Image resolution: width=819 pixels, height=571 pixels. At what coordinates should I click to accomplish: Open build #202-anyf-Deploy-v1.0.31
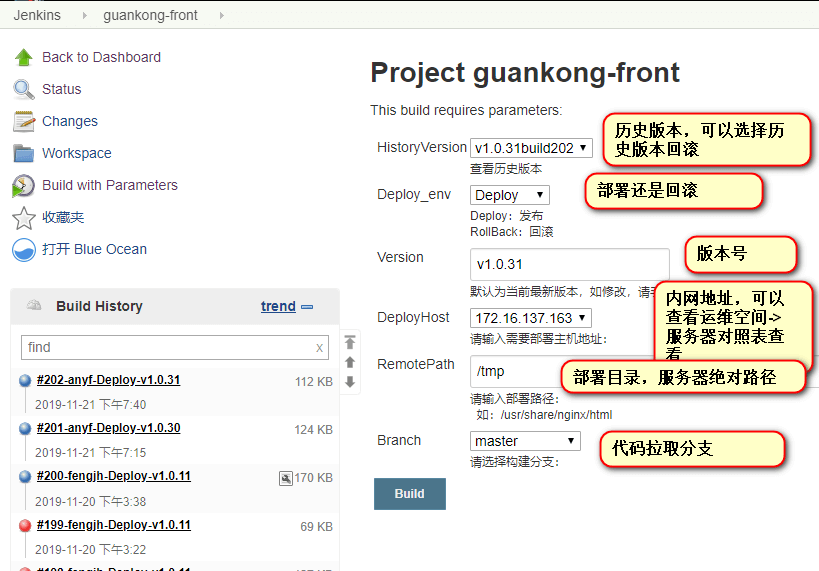(x=109, y=380)
